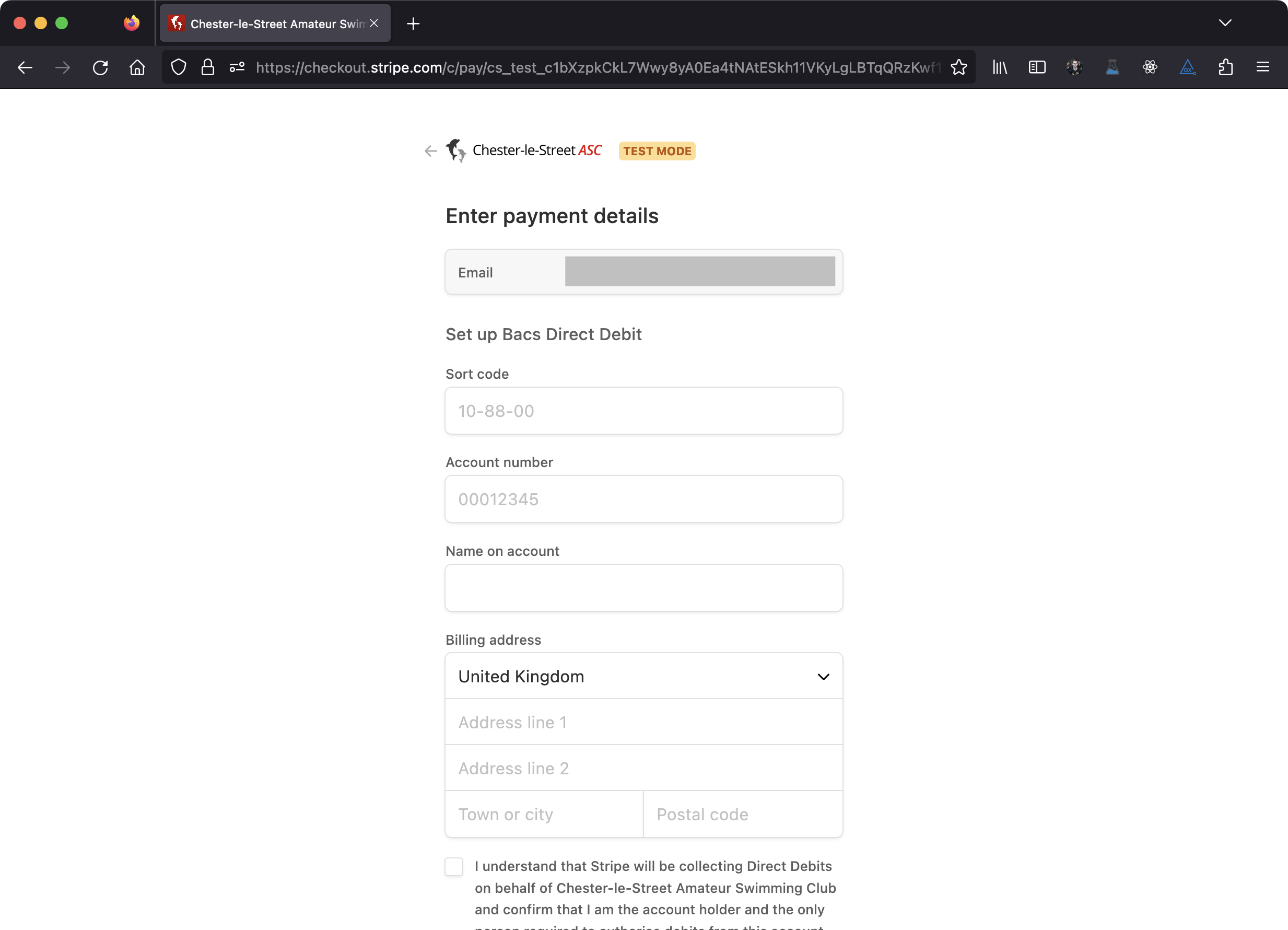This screenshot has width=1288, height=930.
Task: Select the Chester-le-Street Amateur Swim tab
Action: pyautogui.click(x=275, y=24)
